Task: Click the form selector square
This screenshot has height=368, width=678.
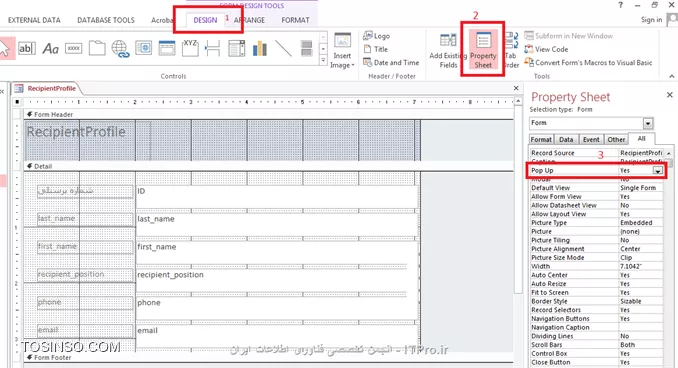Action: [17, 102]
